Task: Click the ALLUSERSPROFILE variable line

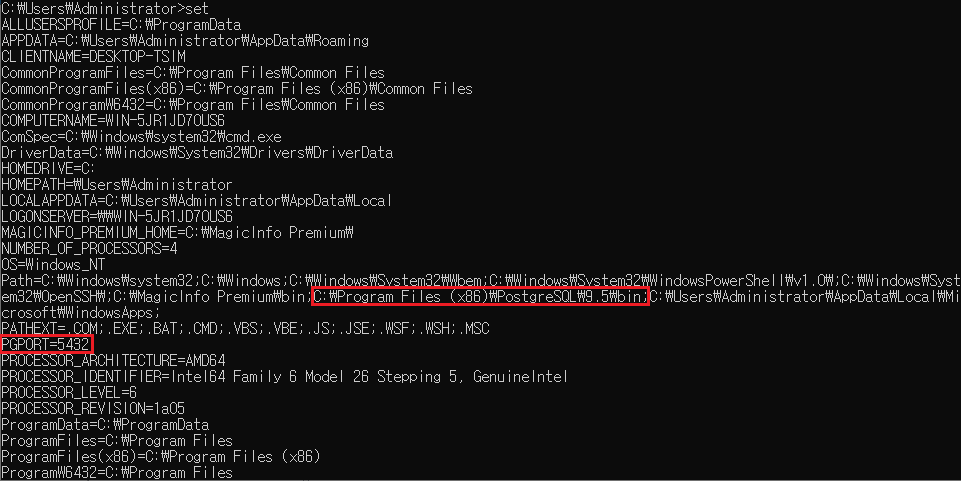Action: tap(121, 25)
